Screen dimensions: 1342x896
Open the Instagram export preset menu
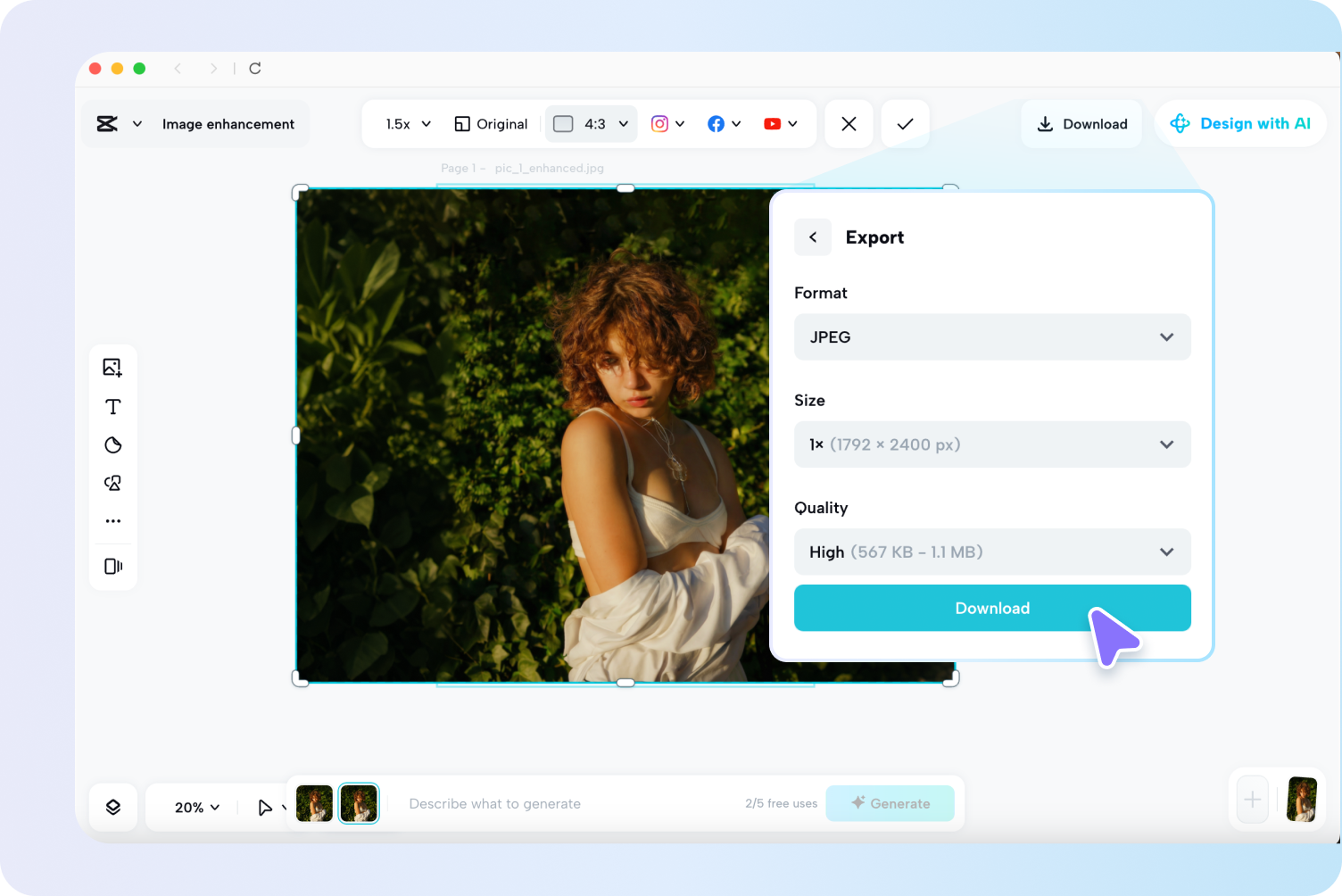coord(667,123)
